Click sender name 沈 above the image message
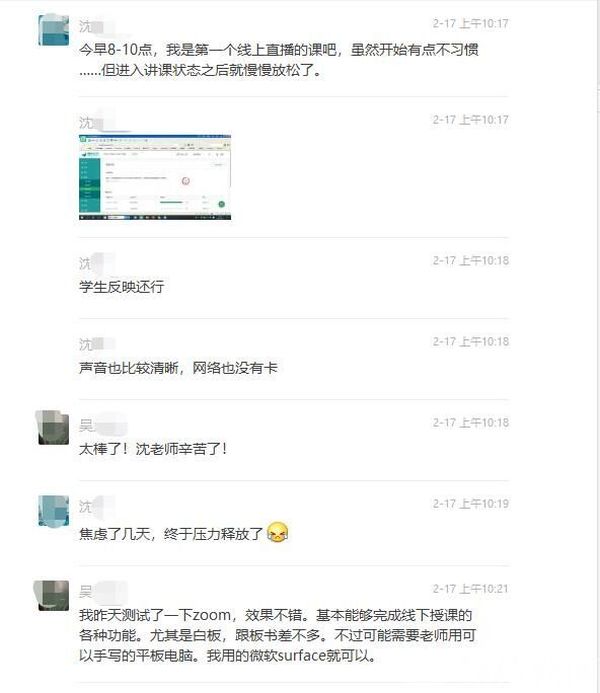Image resolution: width=600 pixels, height=693 pixels. [85, 122]
